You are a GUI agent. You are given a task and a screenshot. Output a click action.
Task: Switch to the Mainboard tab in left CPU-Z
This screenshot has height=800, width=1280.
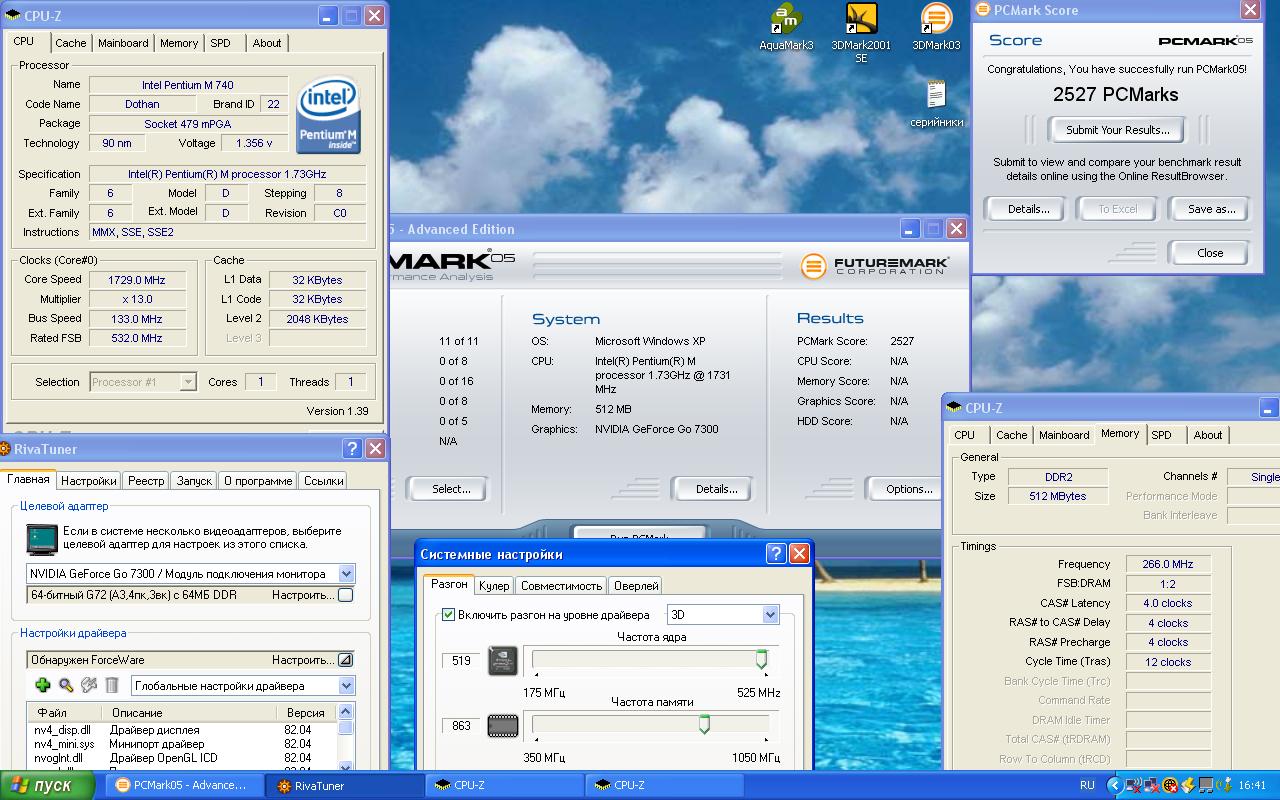tap(123, 43)
